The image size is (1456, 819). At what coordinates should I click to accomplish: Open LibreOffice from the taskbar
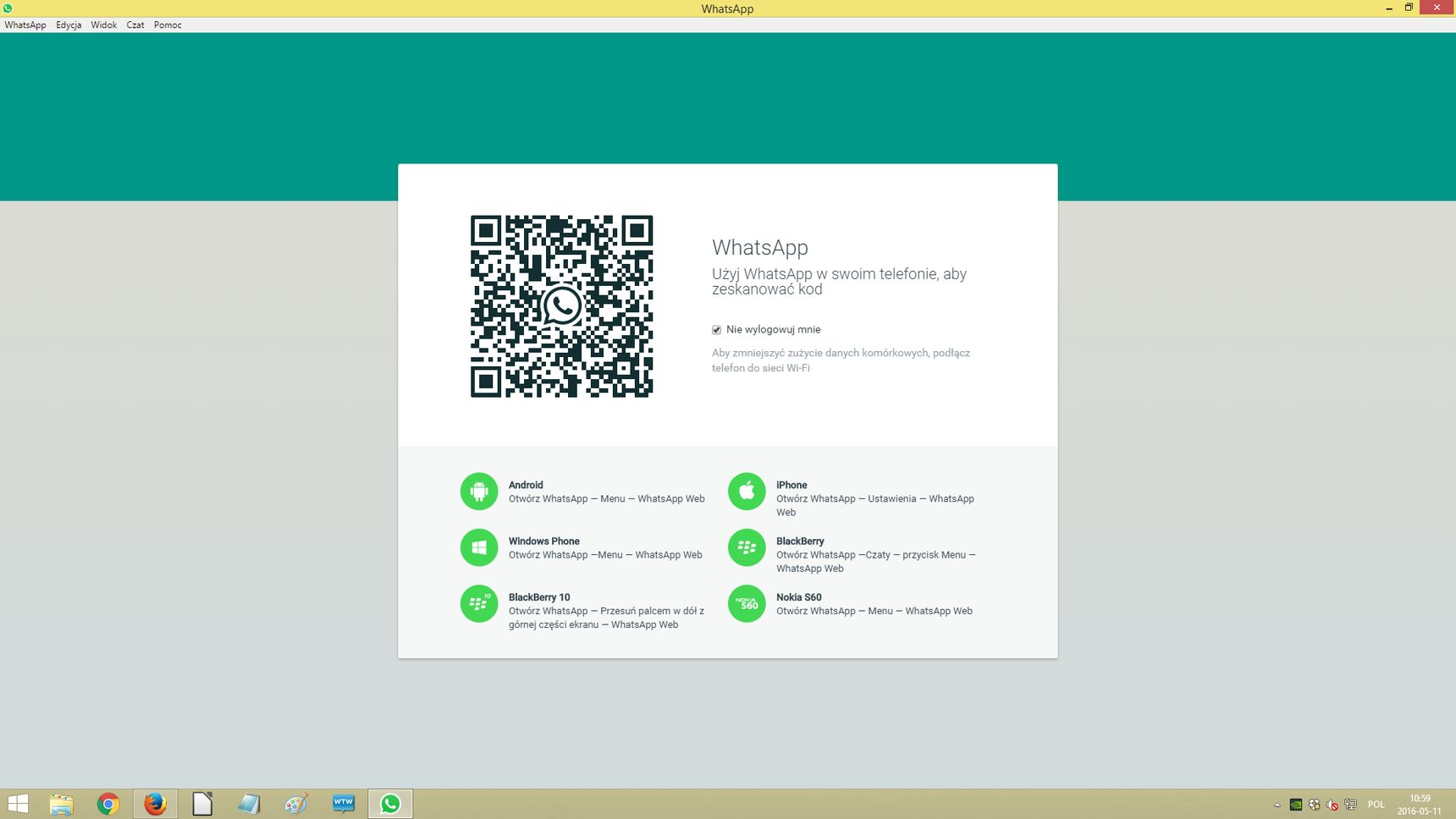pyautogui.click(x=202, y=804)
